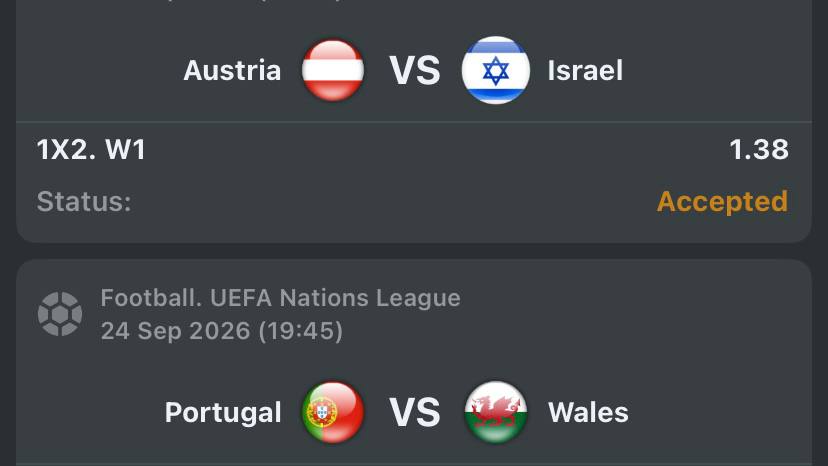
Task: Click the 1X2. W1 bet type label
Action: [x=91, y=150]
